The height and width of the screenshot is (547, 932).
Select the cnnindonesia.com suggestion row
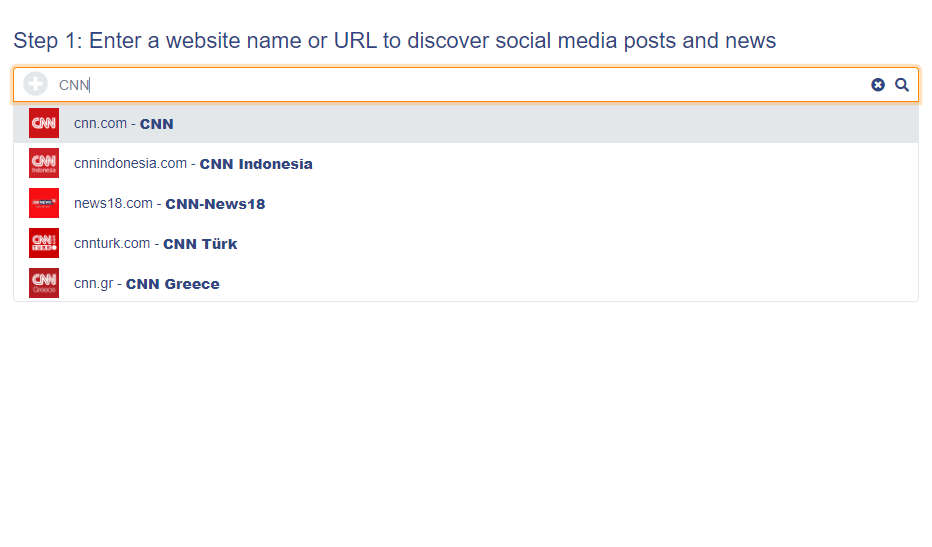(466, 163)
